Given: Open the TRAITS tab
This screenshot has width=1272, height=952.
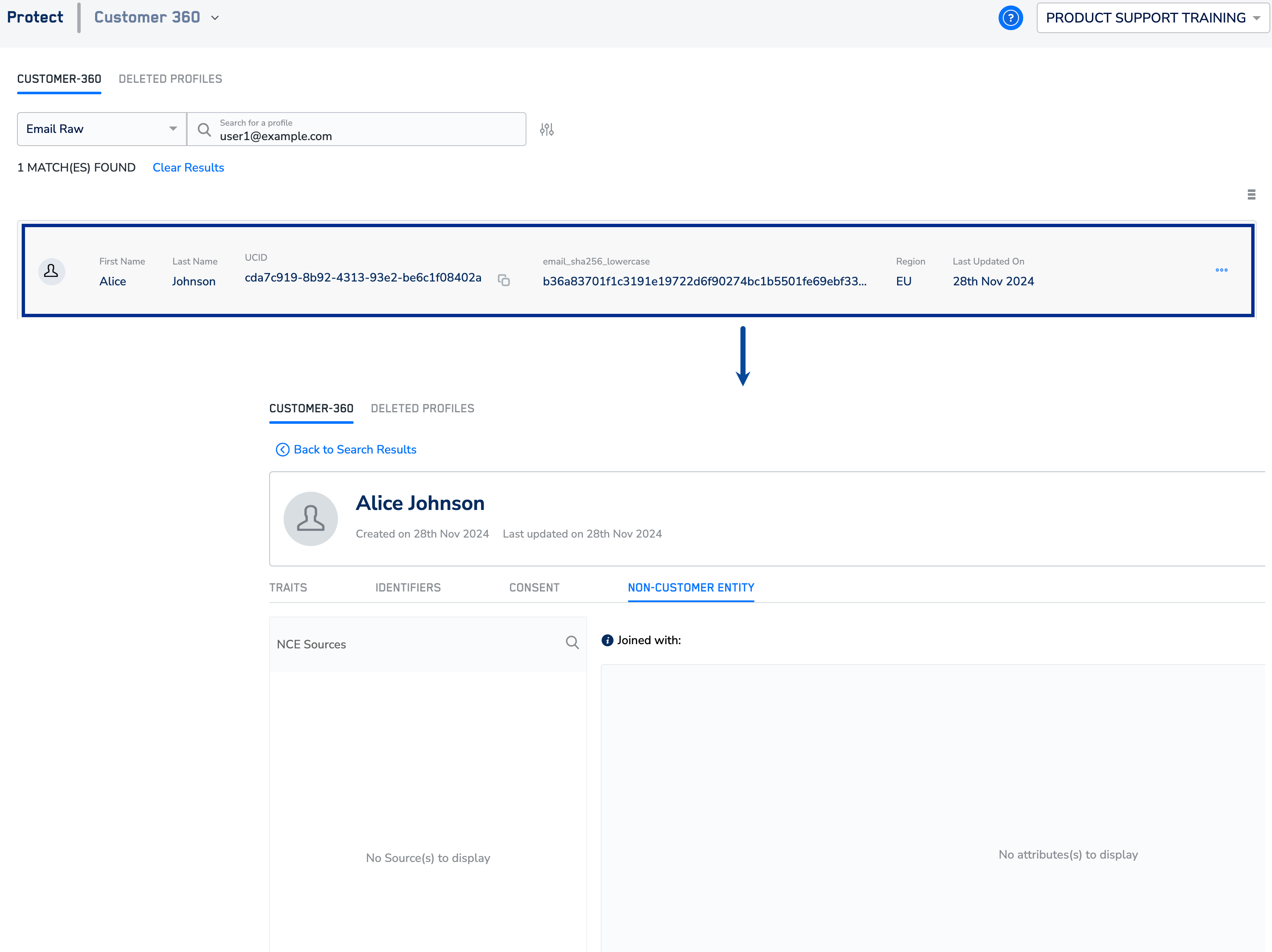Looking at the screenshot, I should (x=288, y=587).
